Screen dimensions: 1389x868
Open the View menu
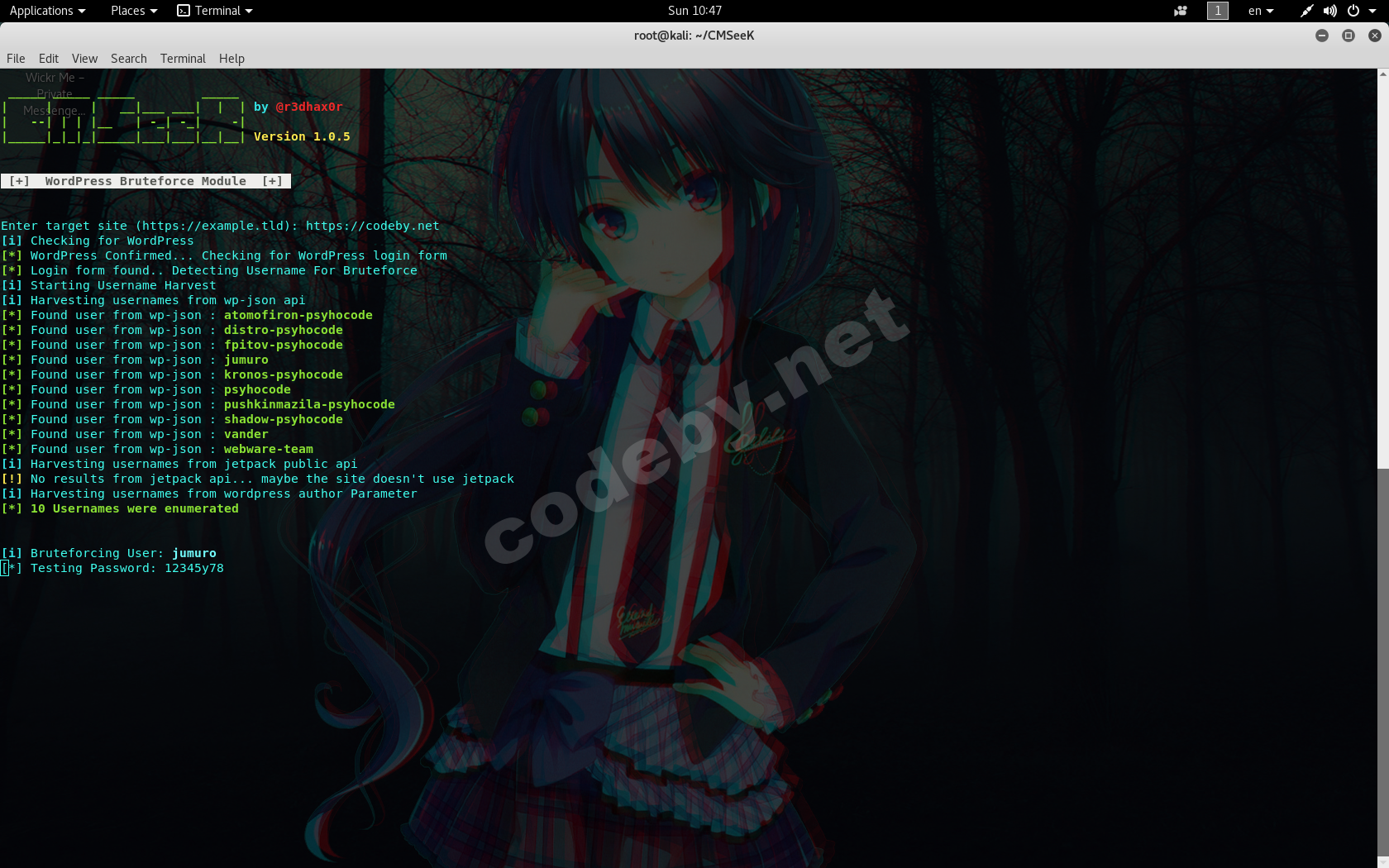(84, 59)
